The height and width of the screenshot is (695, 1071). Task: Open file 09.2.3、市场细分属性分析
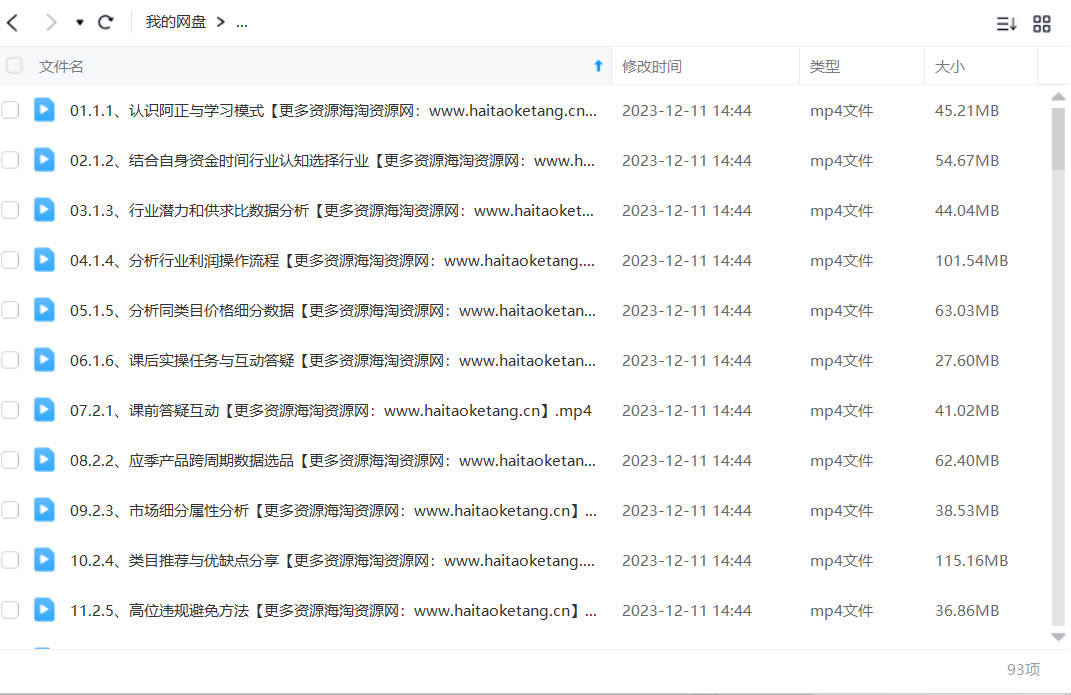click(333, 511)
